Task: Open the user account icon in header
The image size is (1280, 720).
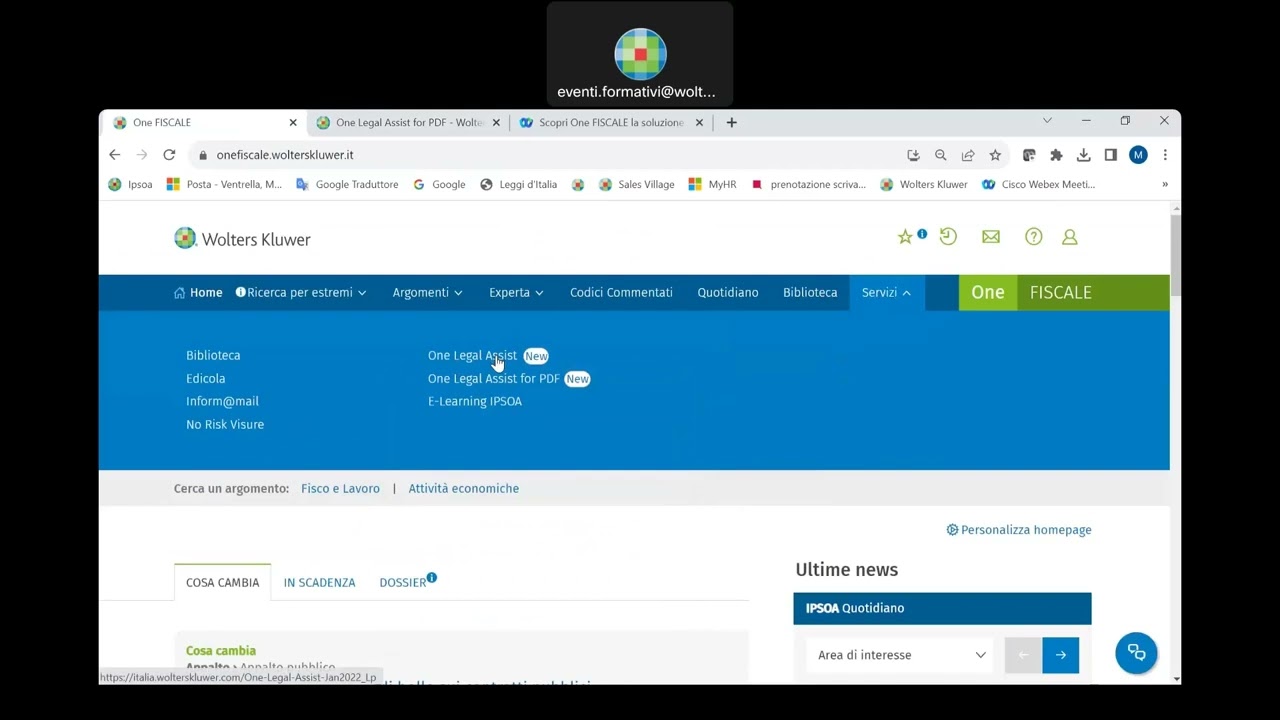Action: click(1070, 237)
